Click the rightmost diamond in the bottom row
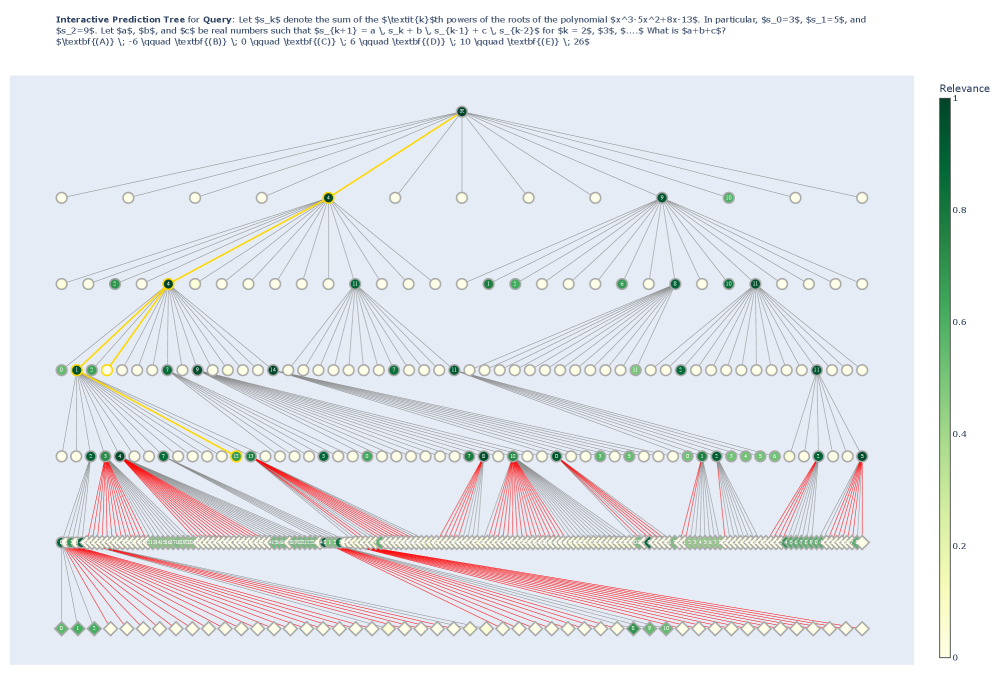Viewport: 997px width, 674px height. (x=862, y=629)
